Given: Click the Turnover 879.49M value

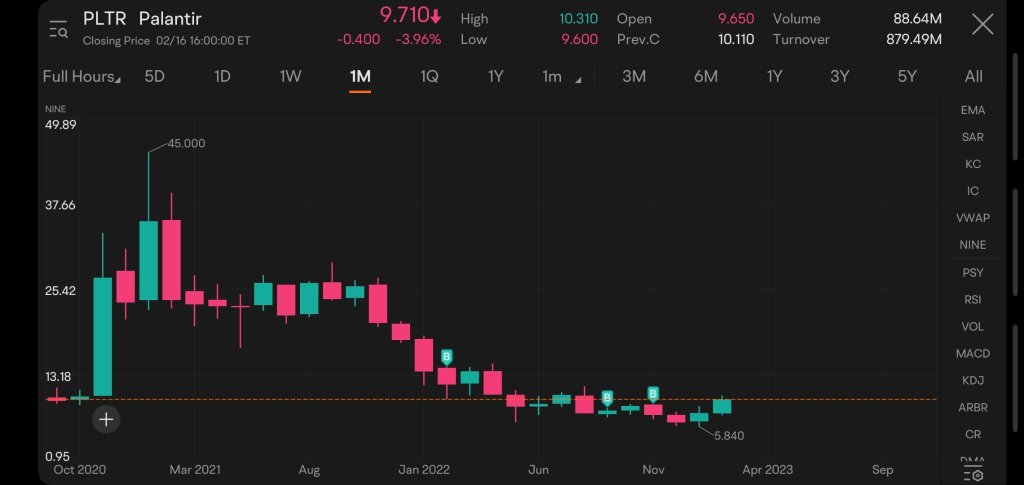Looking at the screenshot, I should [914, 39].
